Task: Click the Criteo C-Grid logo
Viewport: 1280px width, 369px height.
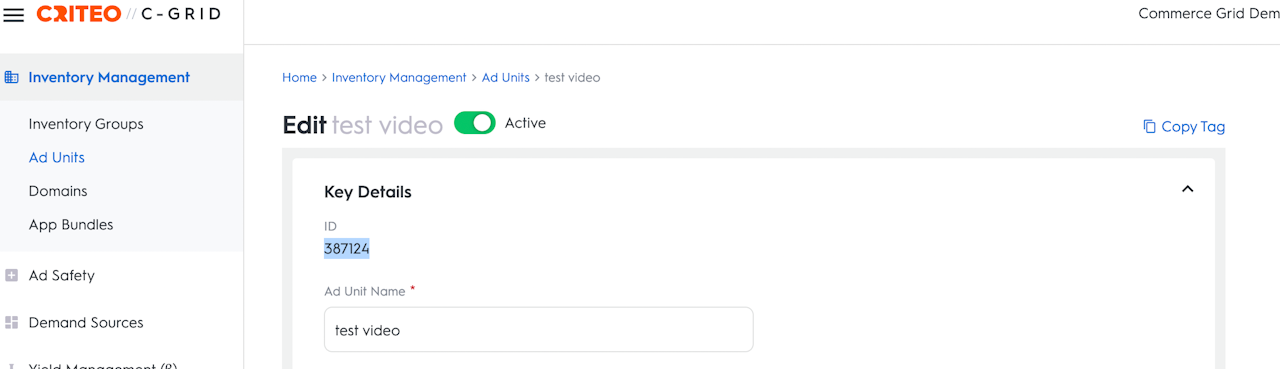Action: 129,14
